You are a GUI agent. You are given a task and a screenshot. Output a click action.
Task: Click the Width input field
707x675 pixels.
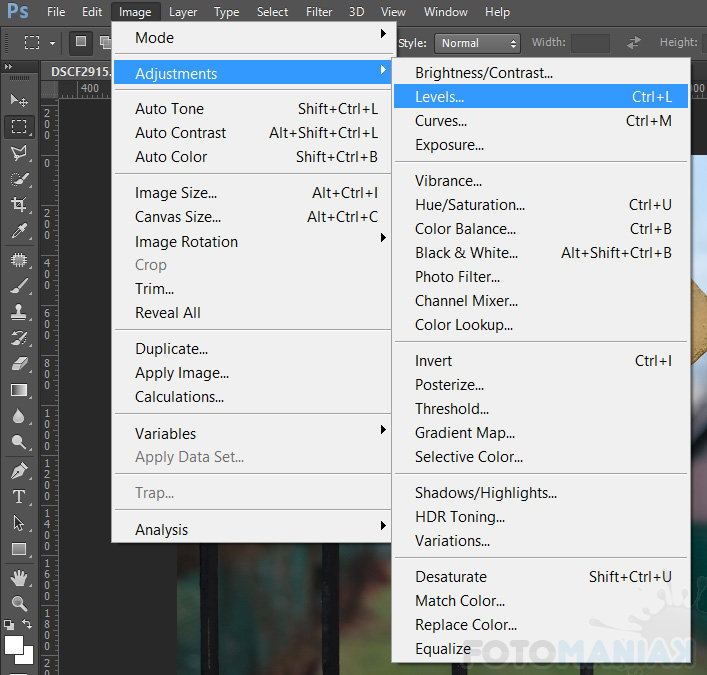[x=590, y=43]
